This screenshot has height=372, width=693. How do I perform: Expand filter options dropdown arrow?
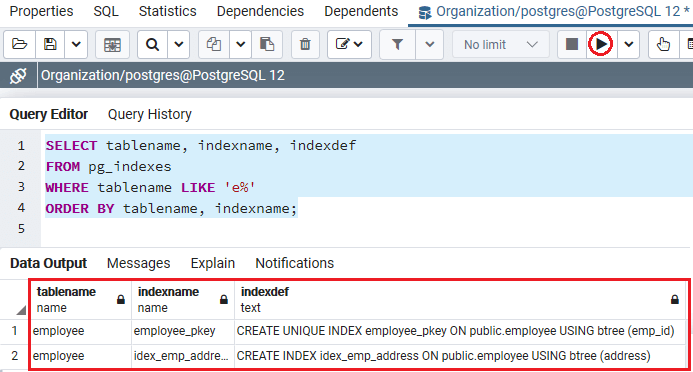pyautogui.click(x=430, y=44)
